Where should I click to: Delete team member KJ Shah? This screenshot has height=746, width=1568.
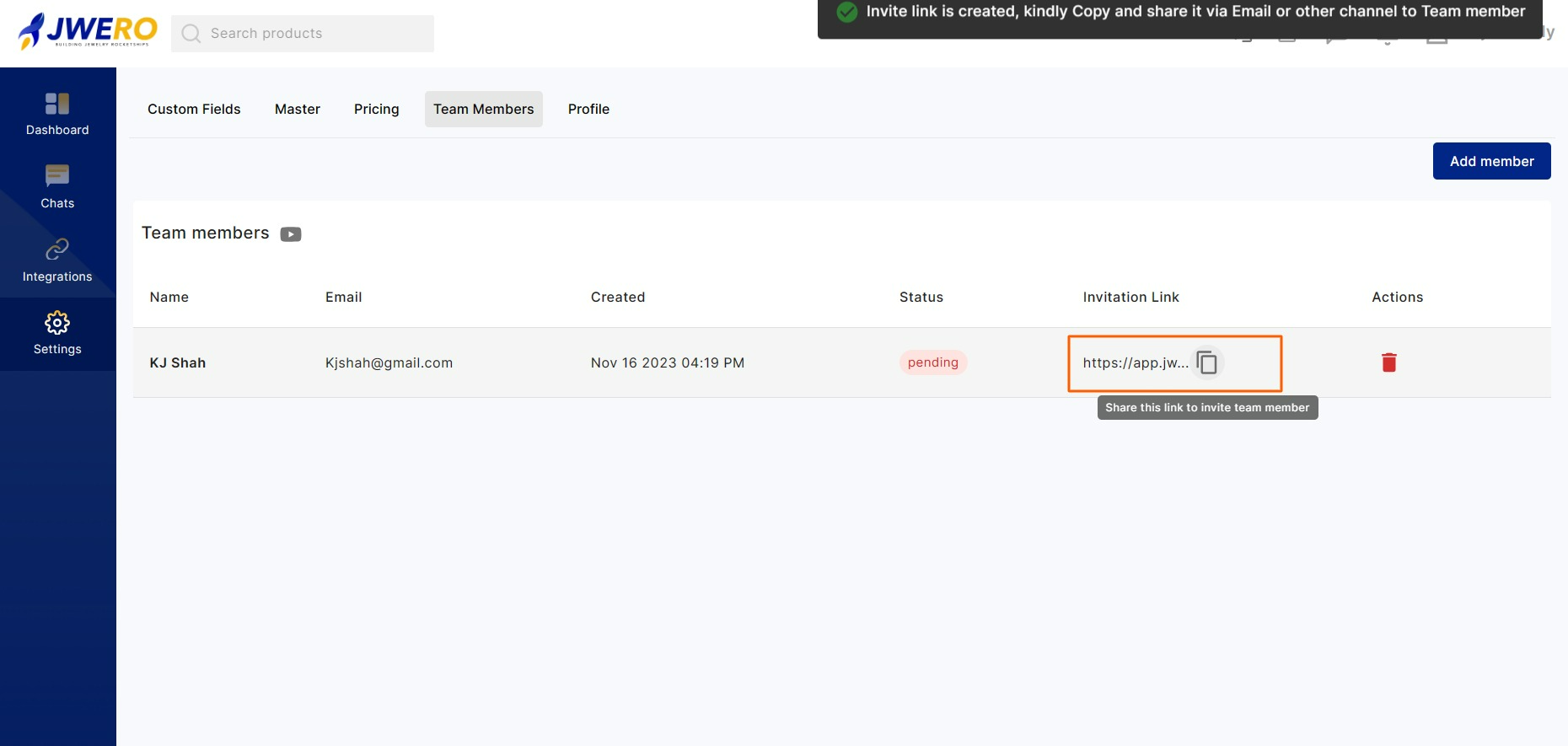(1389, 362)
